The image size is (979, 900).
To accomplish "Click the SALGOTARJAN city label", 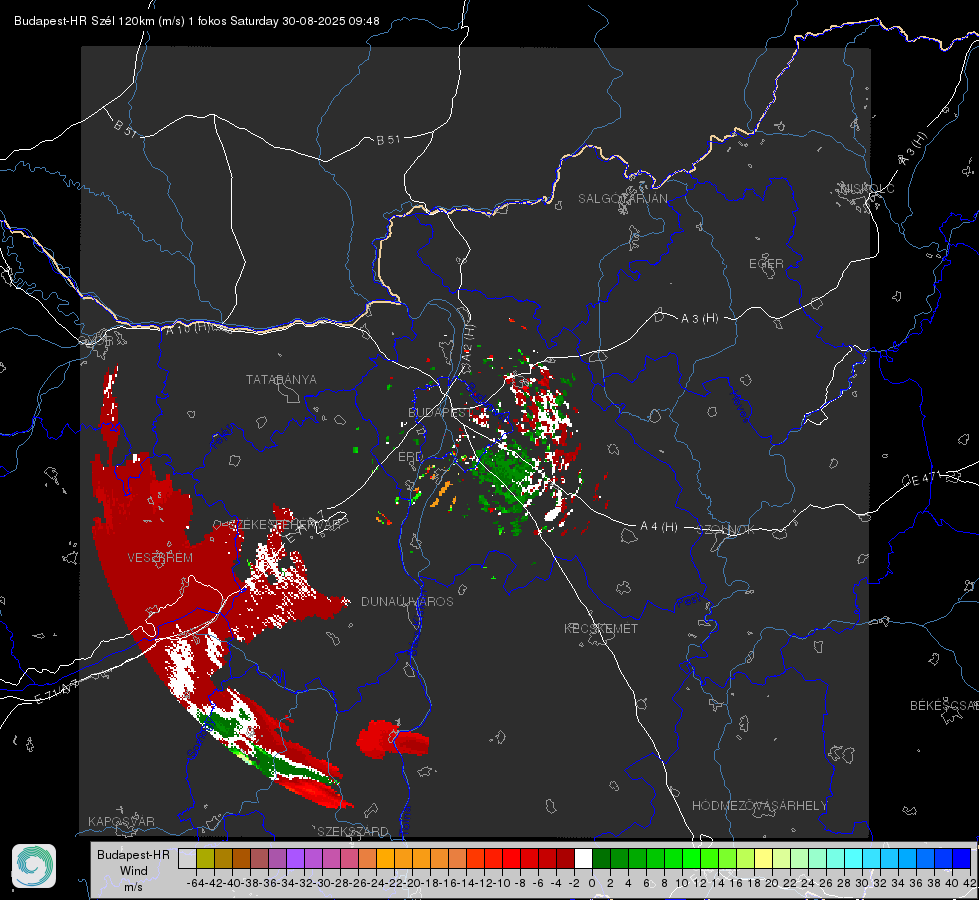I will [x=622, y=199].
